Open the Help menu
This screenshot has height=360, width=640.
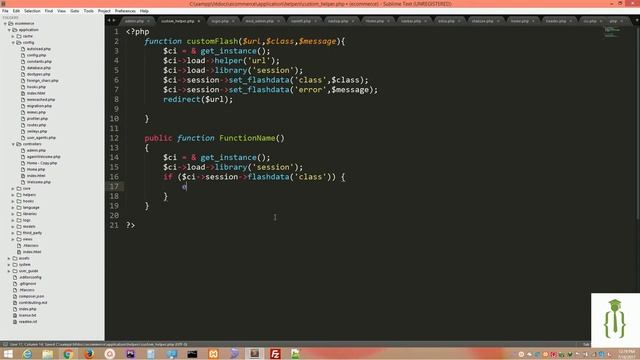tap(144, 11)
